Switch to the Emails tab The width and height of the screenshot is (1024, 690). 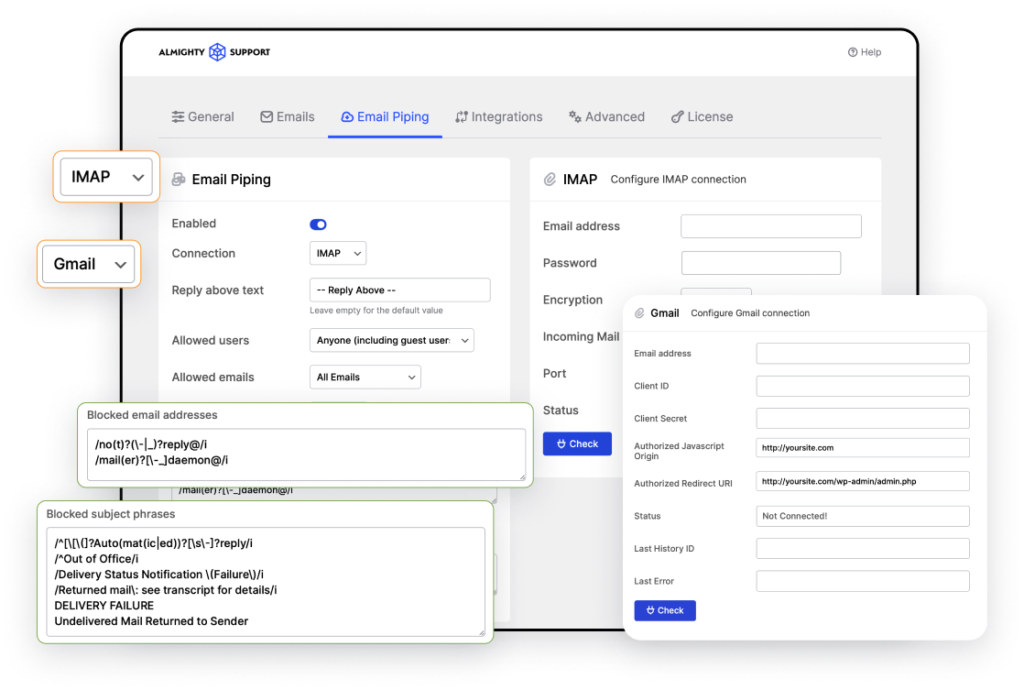[287, 117]
